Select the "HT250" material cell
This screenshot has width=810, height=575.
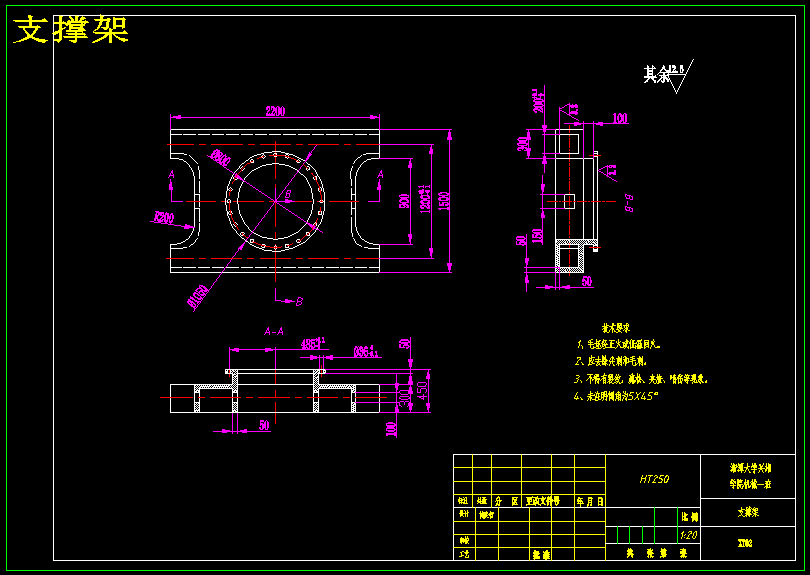pos(653,479)
